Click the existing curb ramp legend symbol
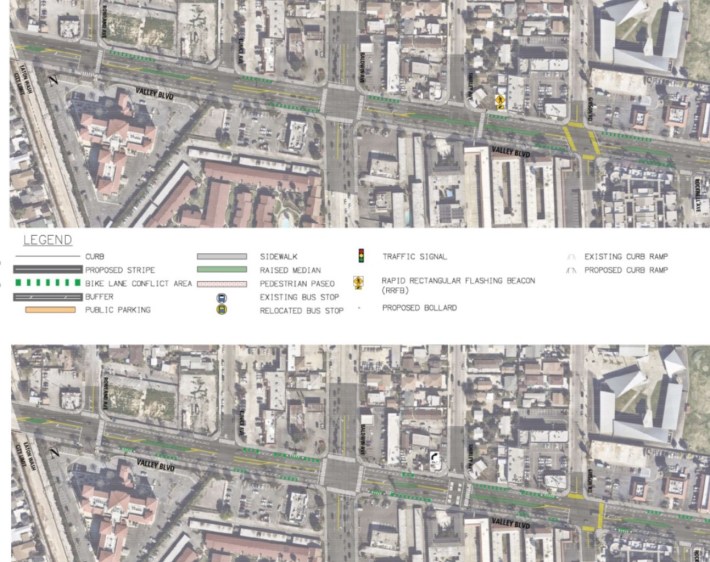This screenshot has width=710, height=562. click(571, 257)
